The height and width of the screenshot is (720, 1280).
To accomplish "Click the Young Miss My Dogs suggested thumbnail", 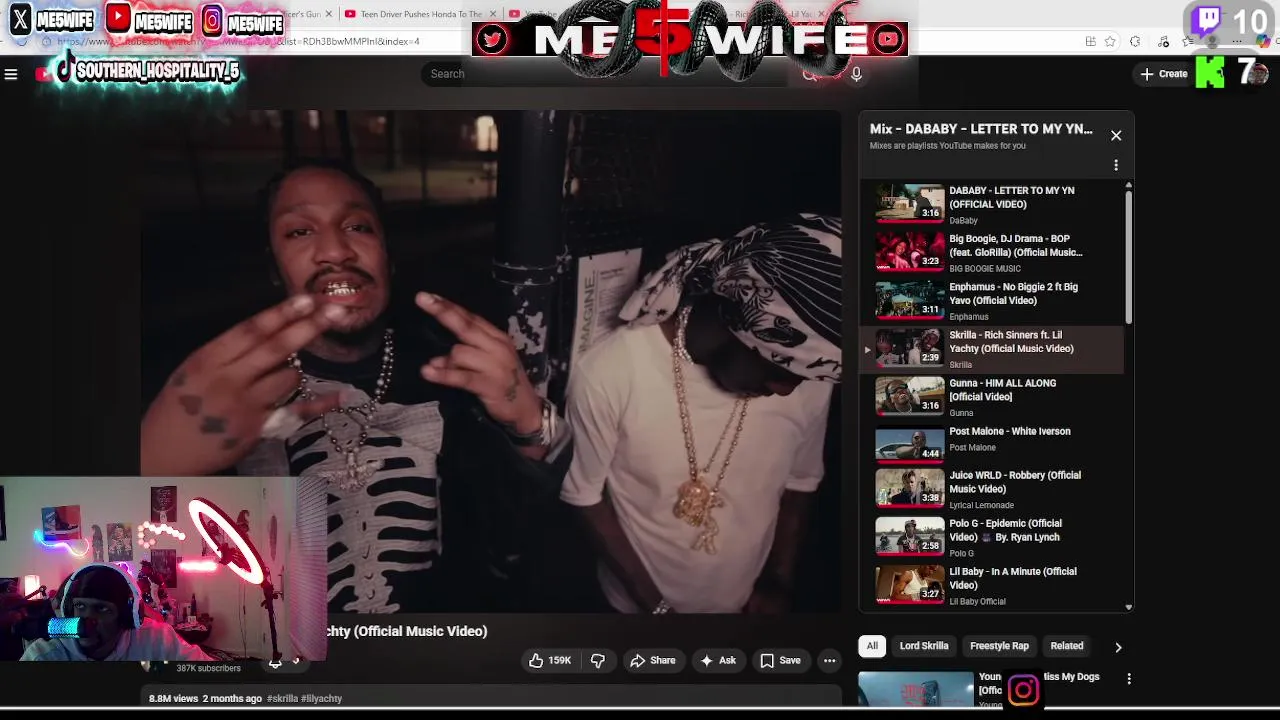I will click(x=915, y=690).
